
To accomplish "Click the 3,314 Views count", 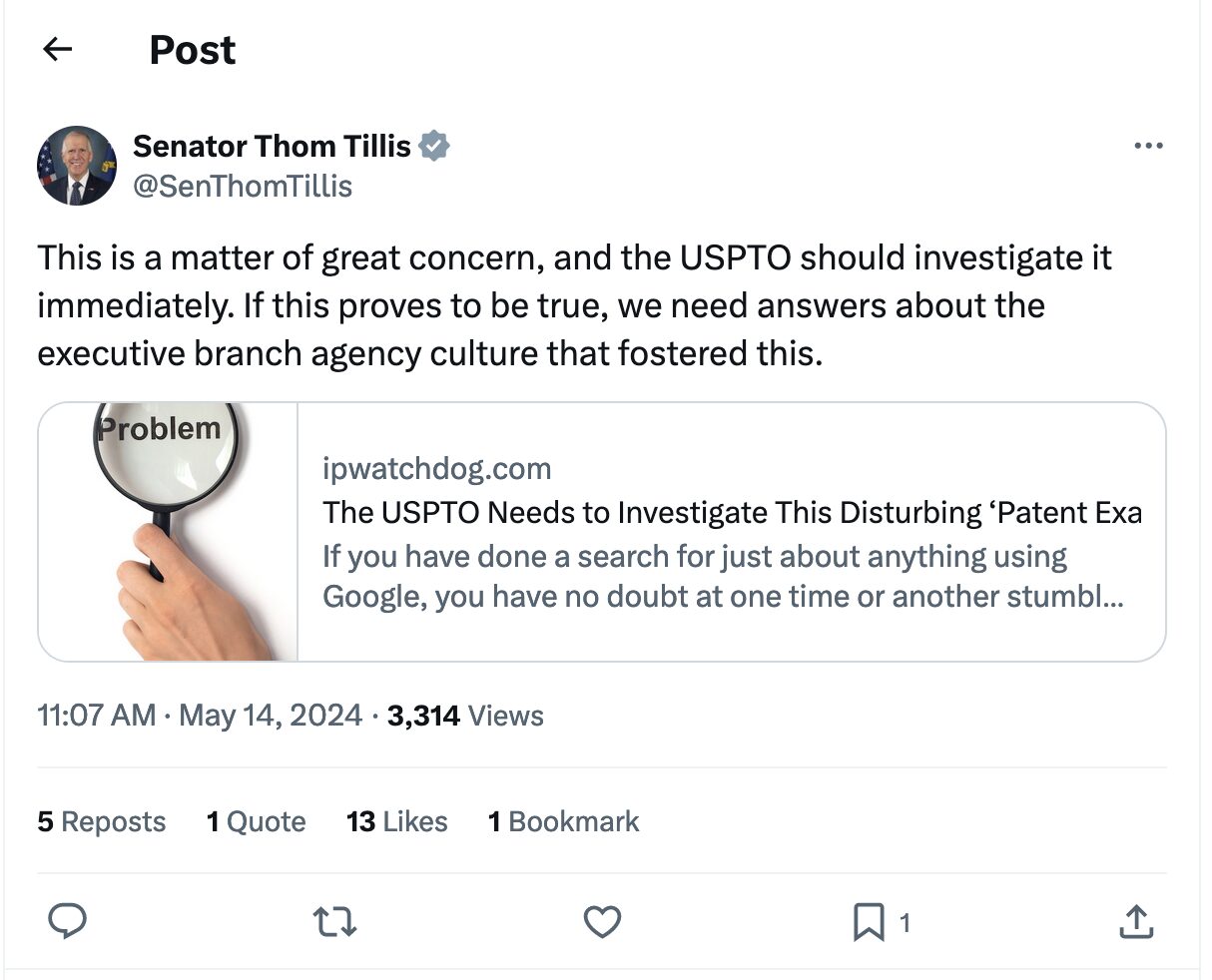I will pos(465,716).
